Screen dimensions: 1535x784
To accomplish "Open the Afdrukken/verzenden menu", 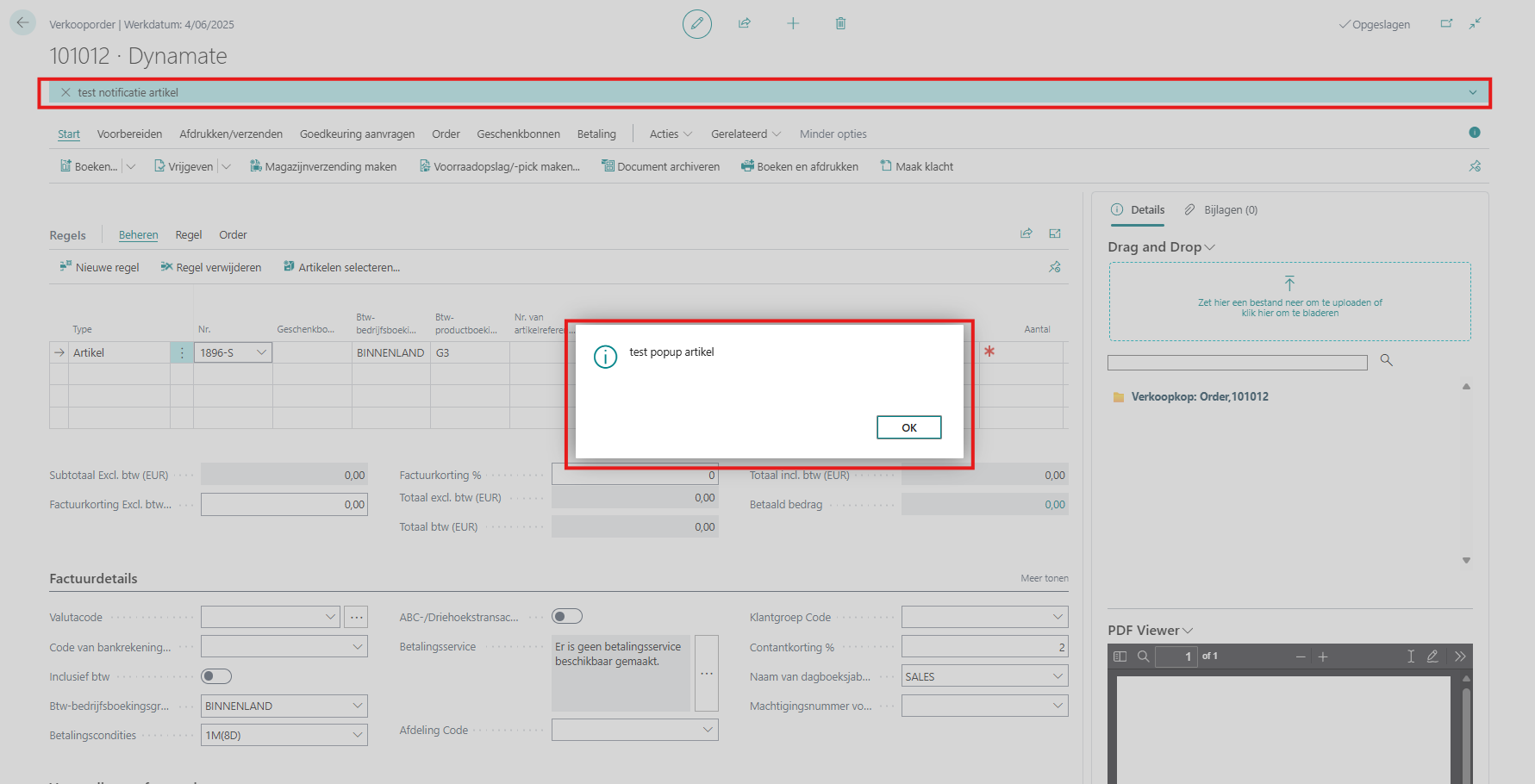I will point(231,134).
